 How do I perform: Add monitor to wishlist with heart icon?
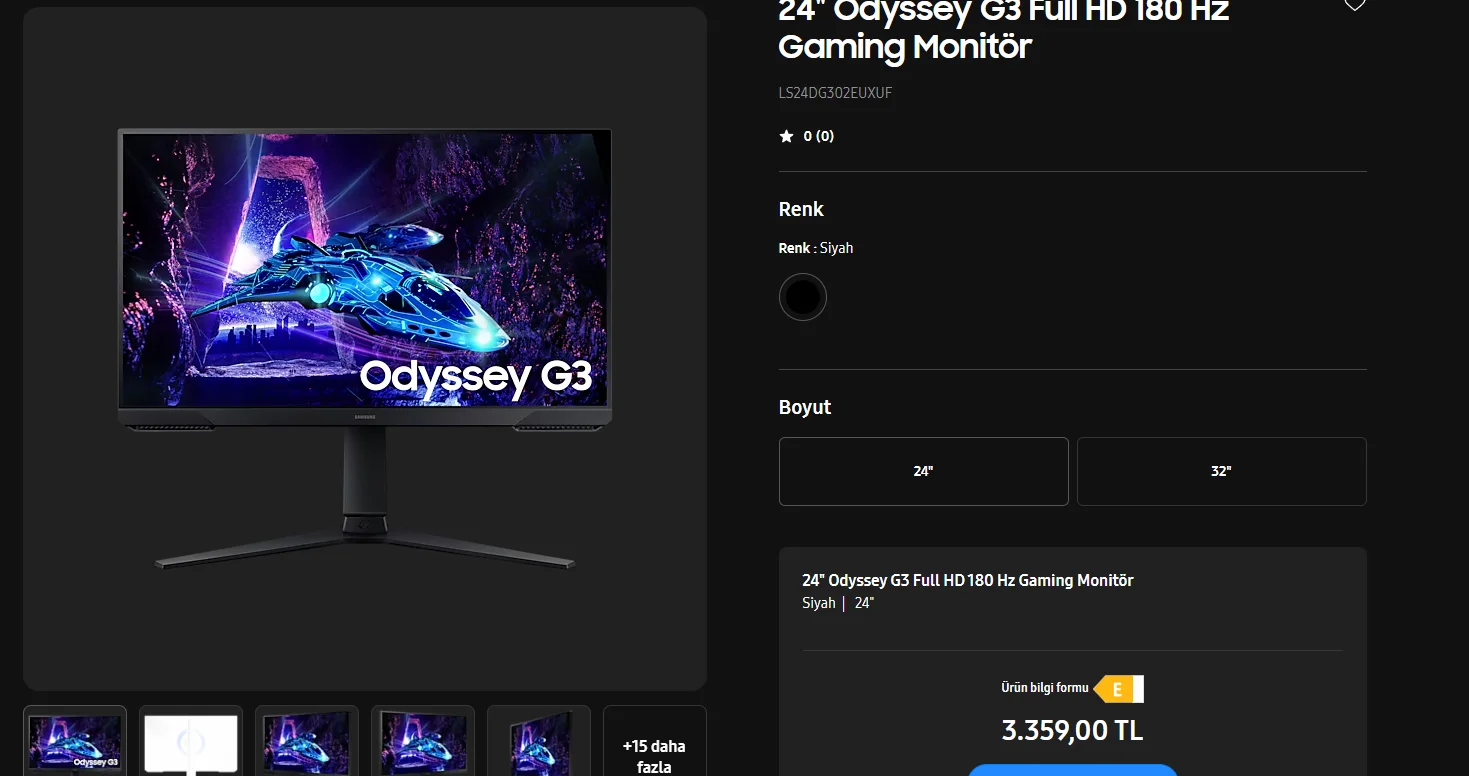click(x=1354, y=5)
